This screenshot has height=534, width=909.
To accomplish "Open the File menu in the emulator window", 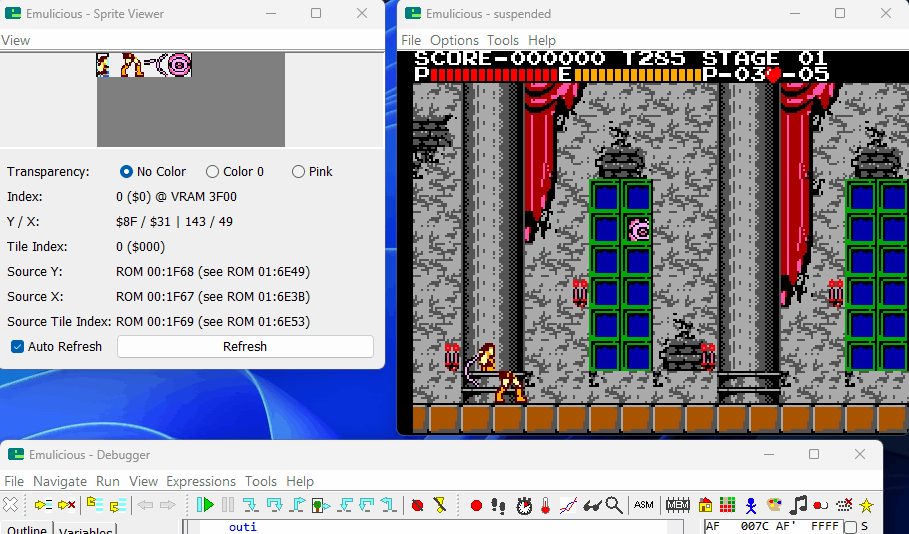I will [x=411, y=41].
